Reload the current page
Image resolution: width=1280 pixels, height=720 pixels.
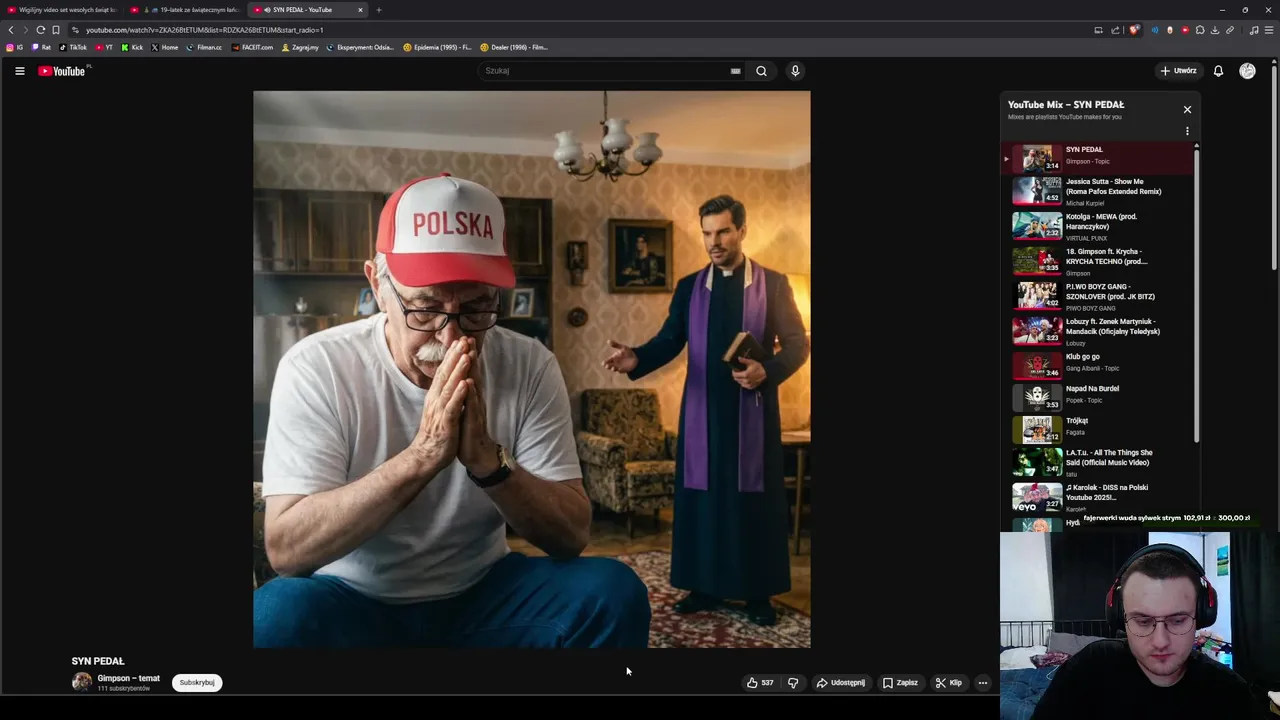40,30
